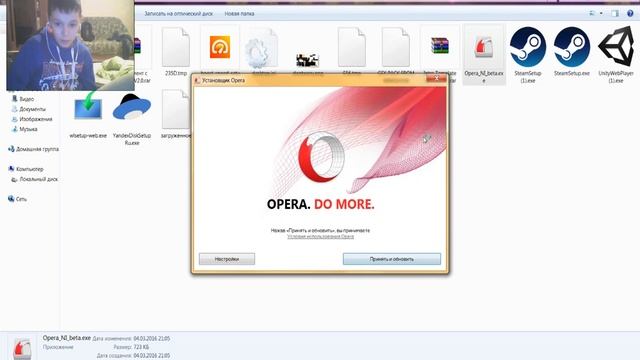Open Документы in the navigation pane
The height and width of the screenshot is (360, 640).
(x=32, y=109)
